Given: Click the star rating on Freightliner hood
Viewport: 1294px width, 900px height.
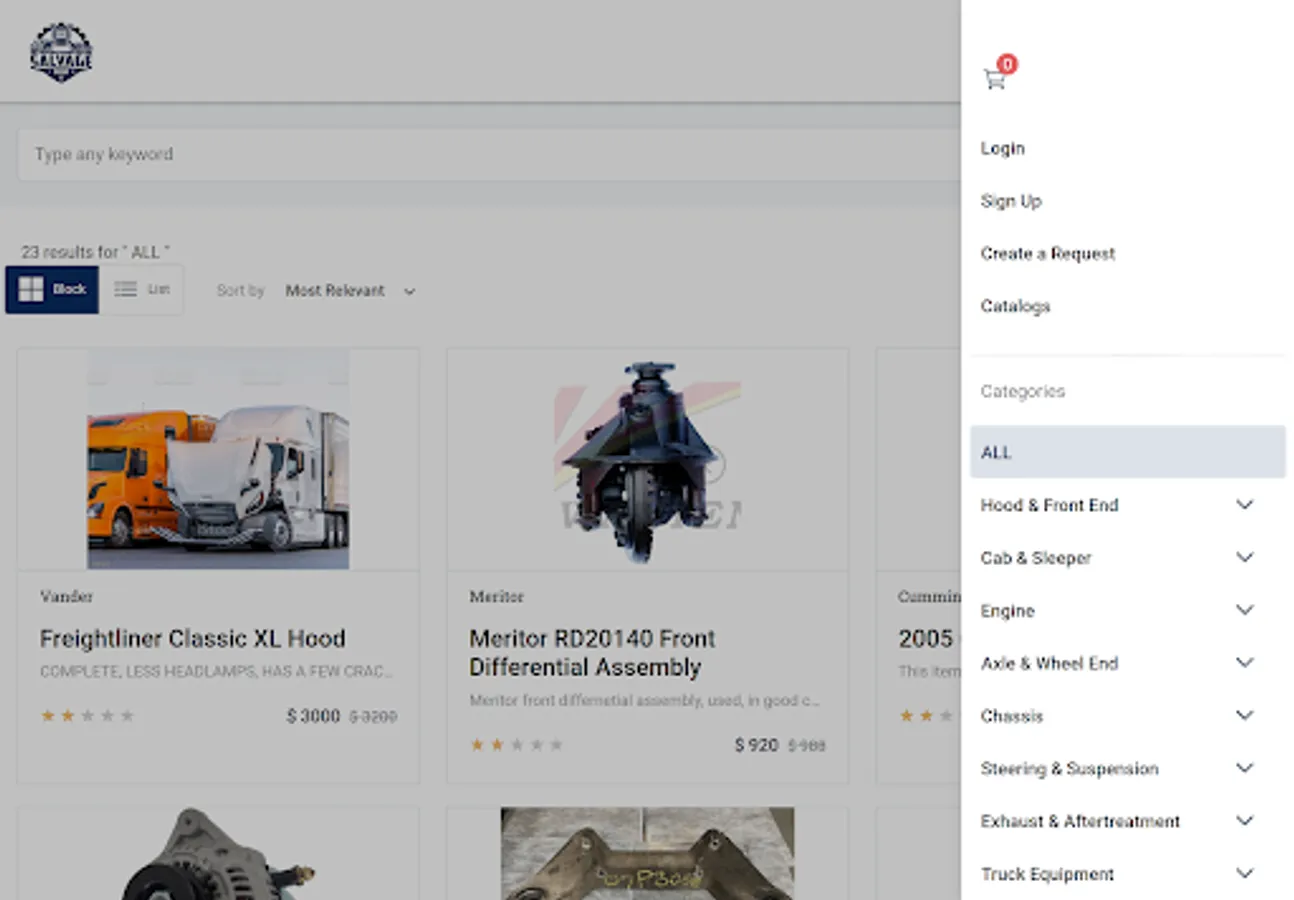Looking at the screenshot, I should click(87, 716).
